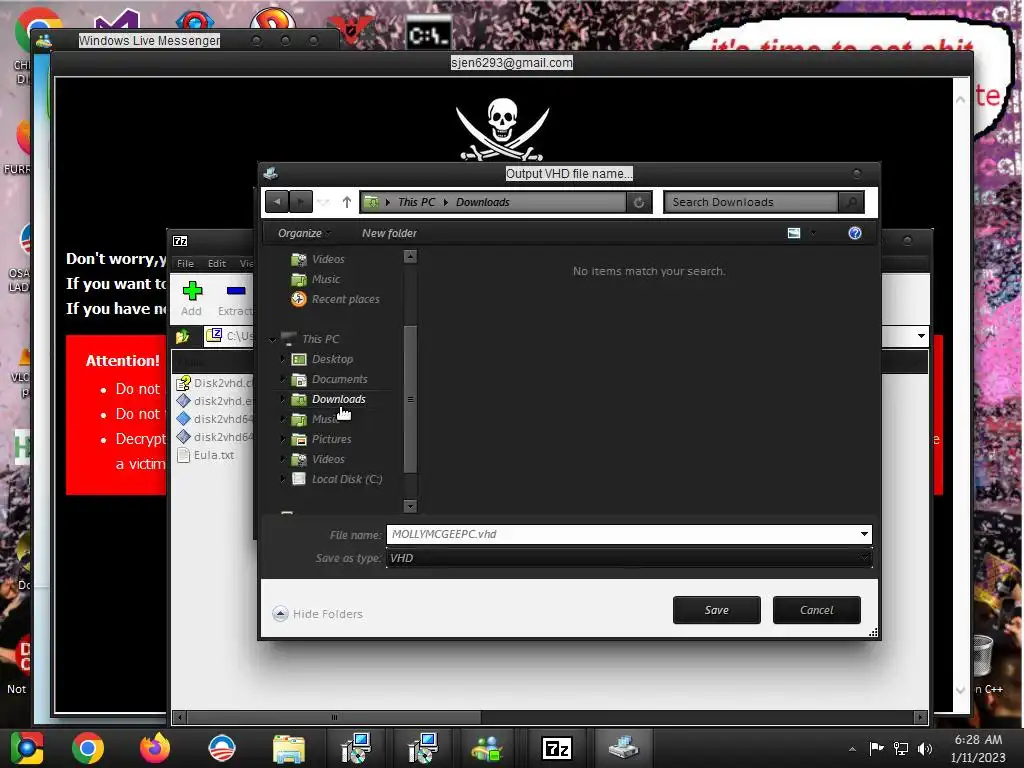Go up one folder level arrow
Image resolution: width=1024 pixels, height=768 pixels.
pos(347,202)
